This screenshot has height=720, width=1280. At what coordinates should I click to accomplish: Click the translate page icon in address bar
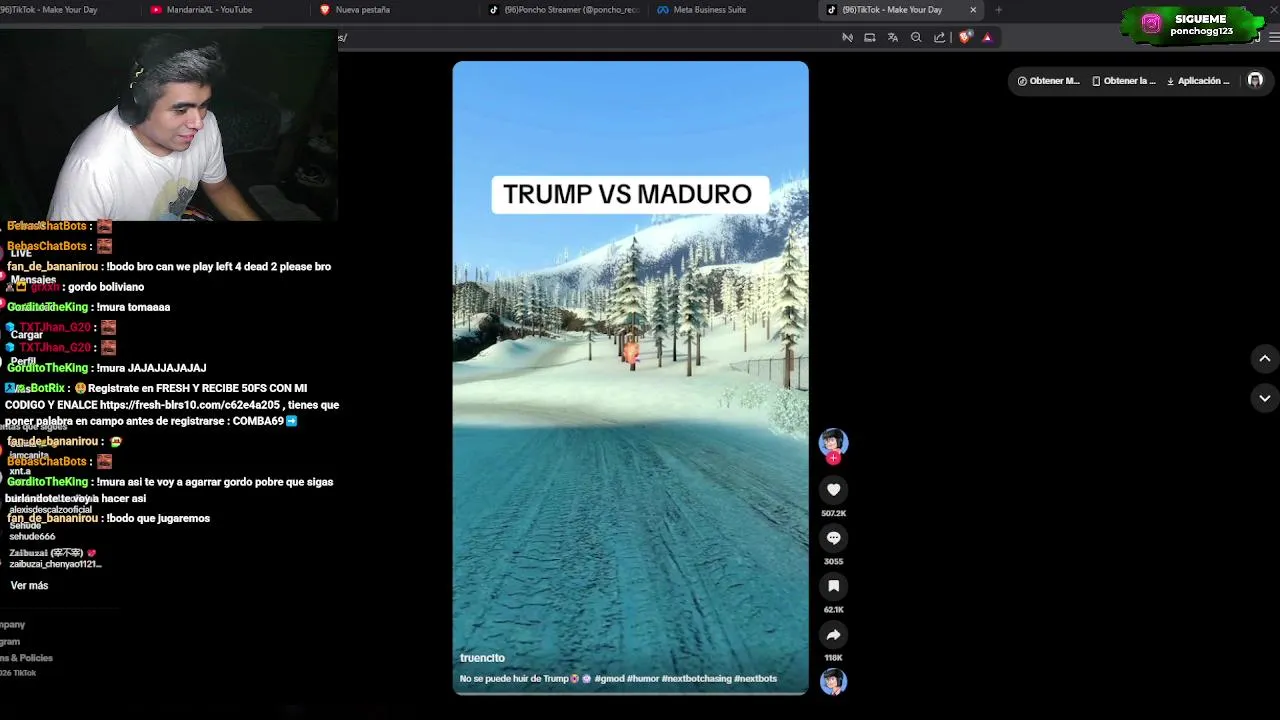coord(893,37)
